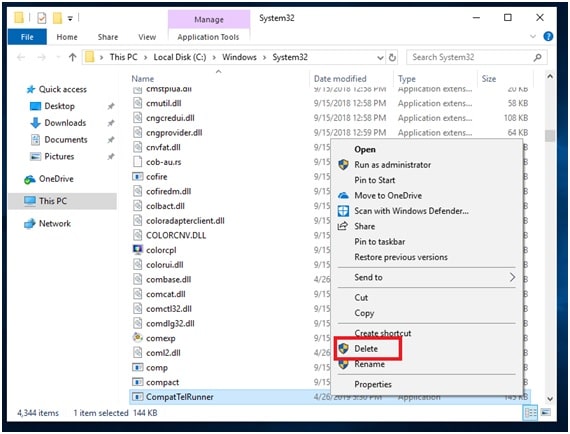Click the chevron after Windows in breadcrumb
This screenshot has height=434, width=570.
click(264, 57)
